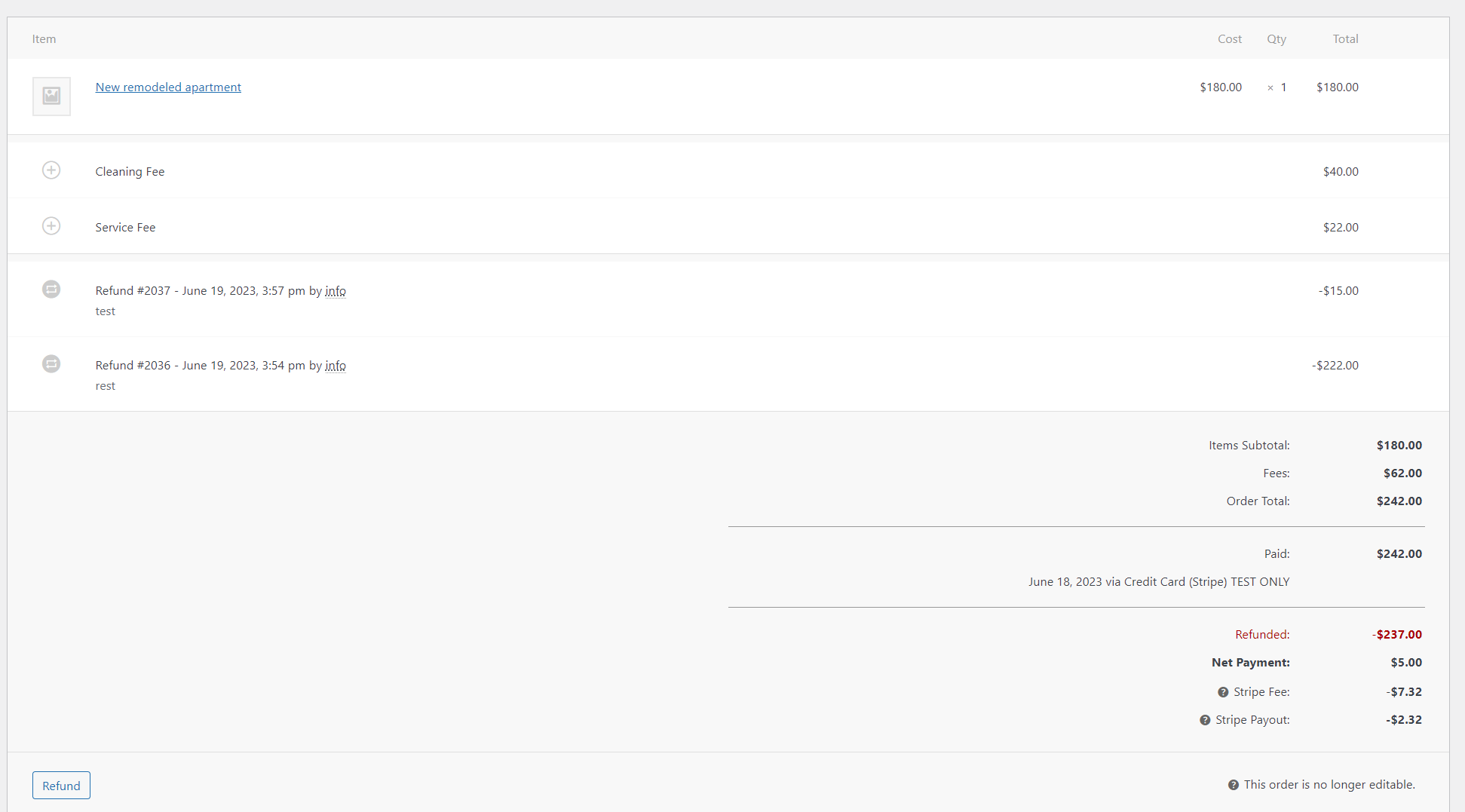Select the Cleaning Fee row label

click(130, 172)
